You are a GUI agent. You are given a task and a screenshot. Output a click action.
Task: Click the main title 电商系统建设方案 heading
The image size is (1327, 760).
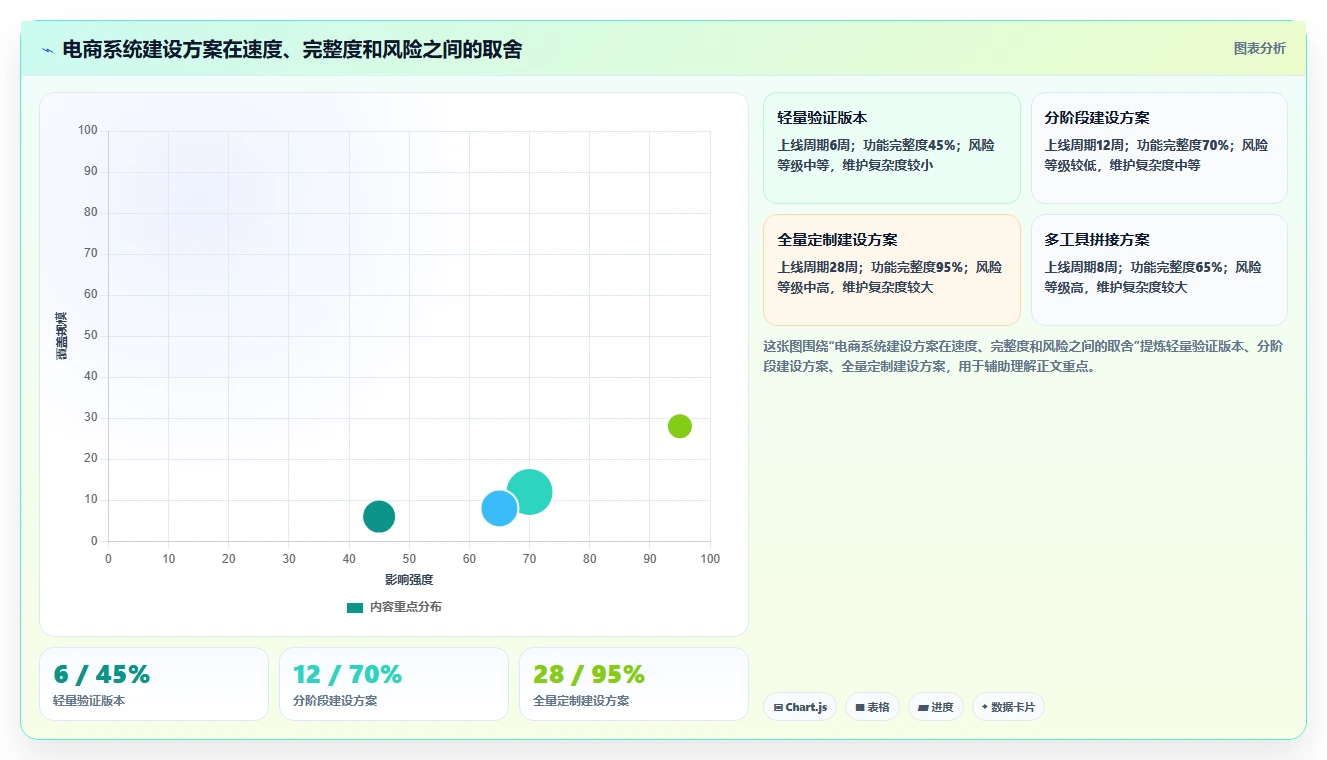pyautogui.click(x=292, y=50)
